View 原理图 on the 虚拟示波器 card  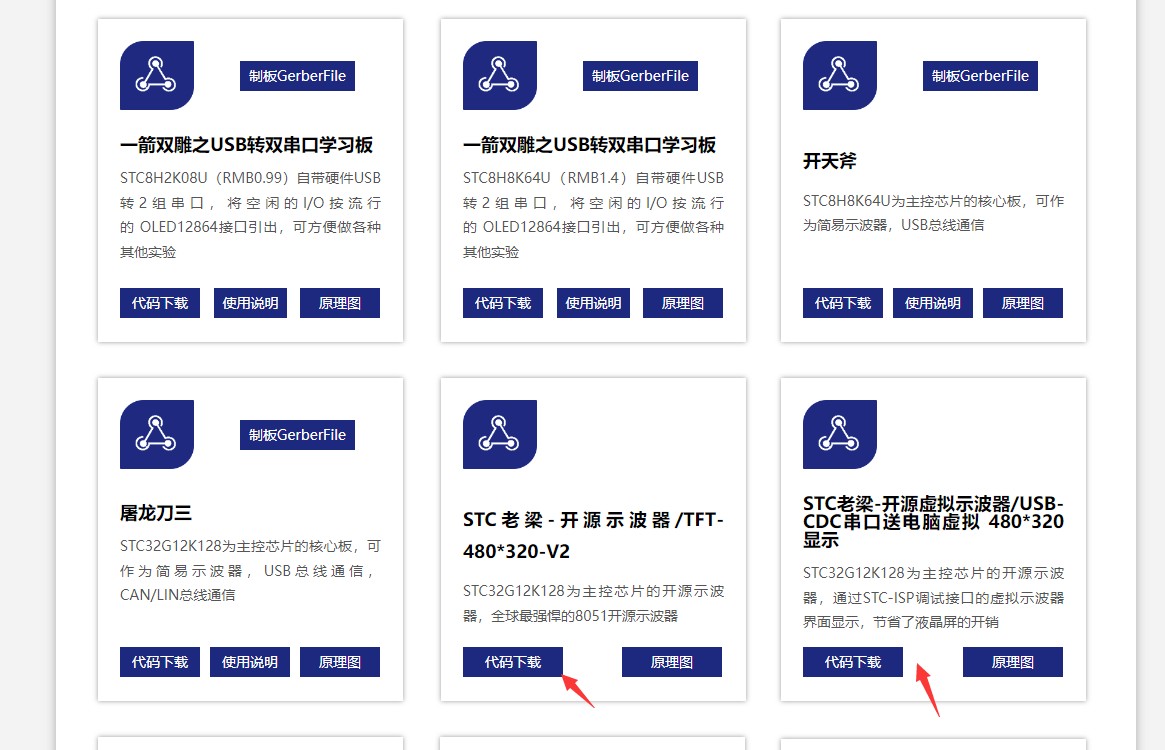(x=1013, y=662)
